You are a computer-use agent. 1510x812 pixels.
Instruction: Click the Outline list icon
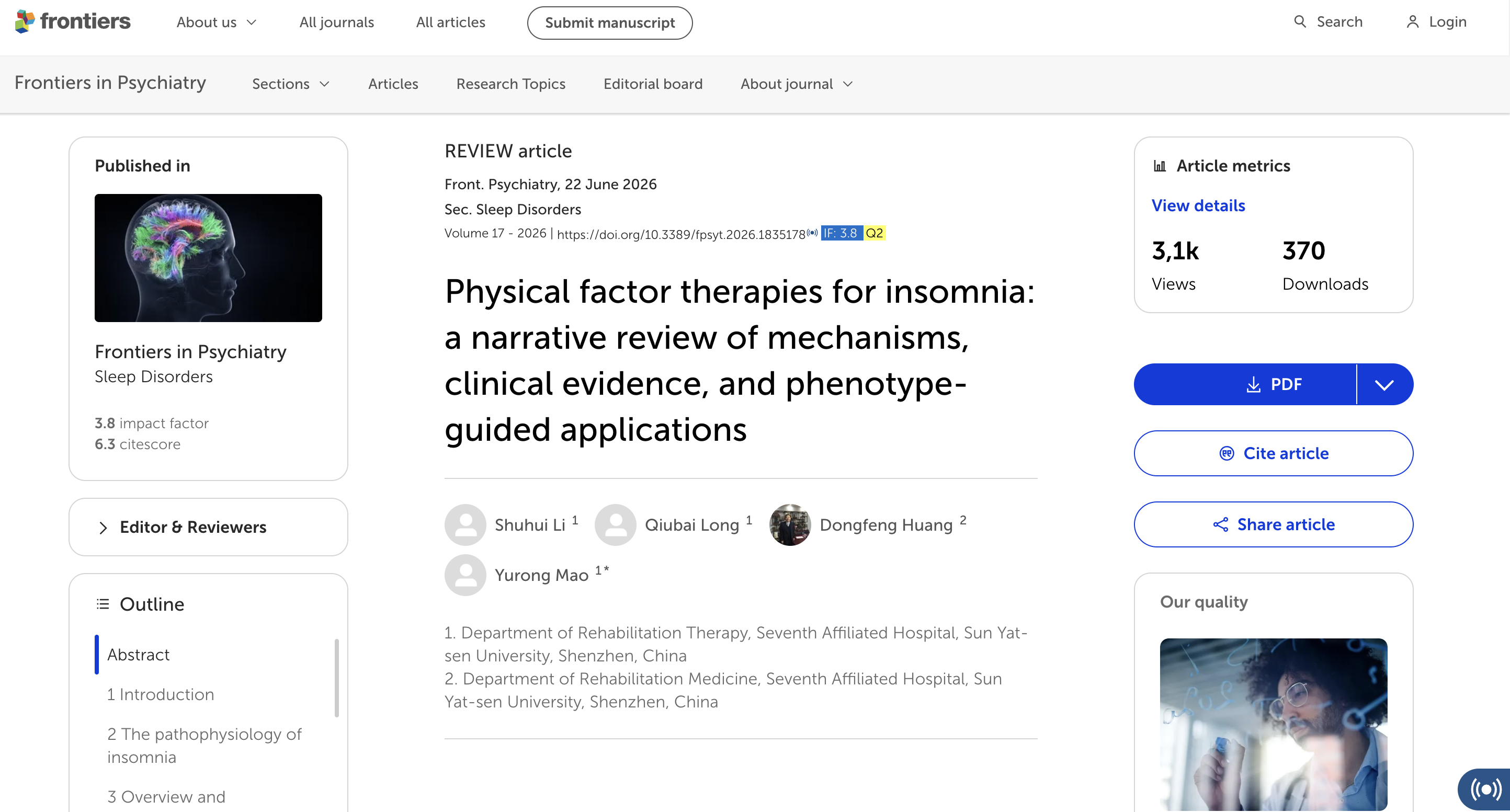103,604
